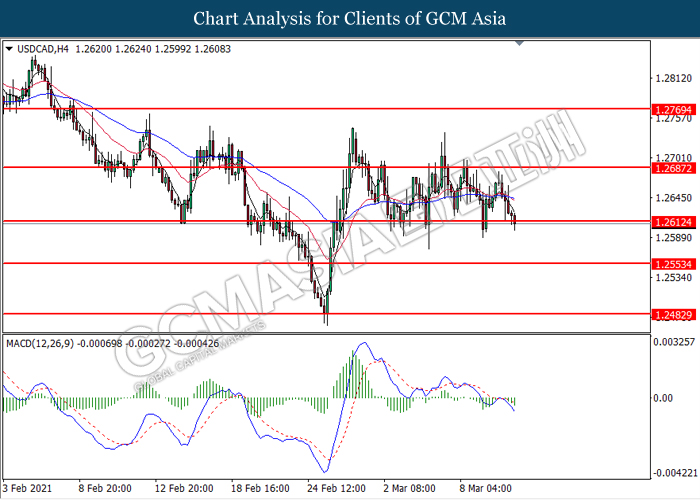Viewport: 700px width, 500px height.
Task: Select the 1.24829 red support line
Action: point(300,313)
